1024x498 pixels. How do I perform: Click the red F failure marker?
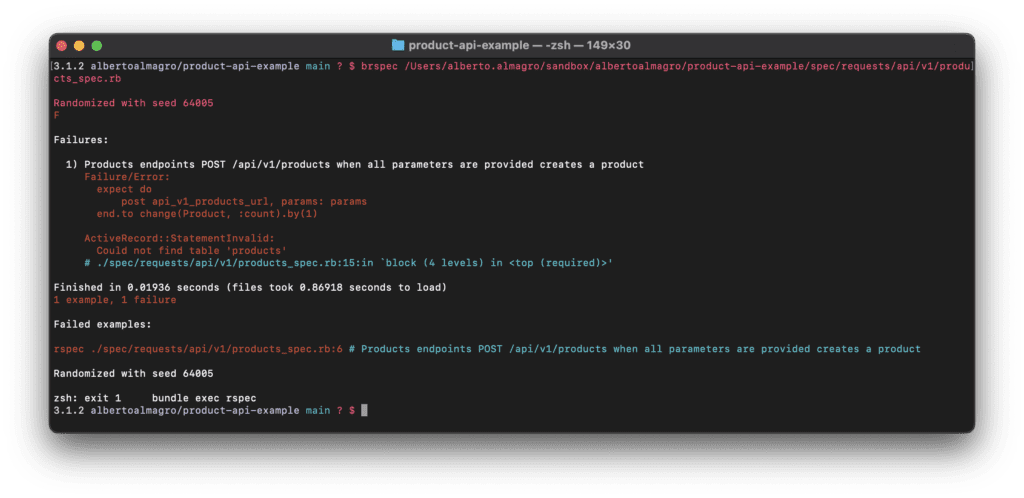(56, 116)
